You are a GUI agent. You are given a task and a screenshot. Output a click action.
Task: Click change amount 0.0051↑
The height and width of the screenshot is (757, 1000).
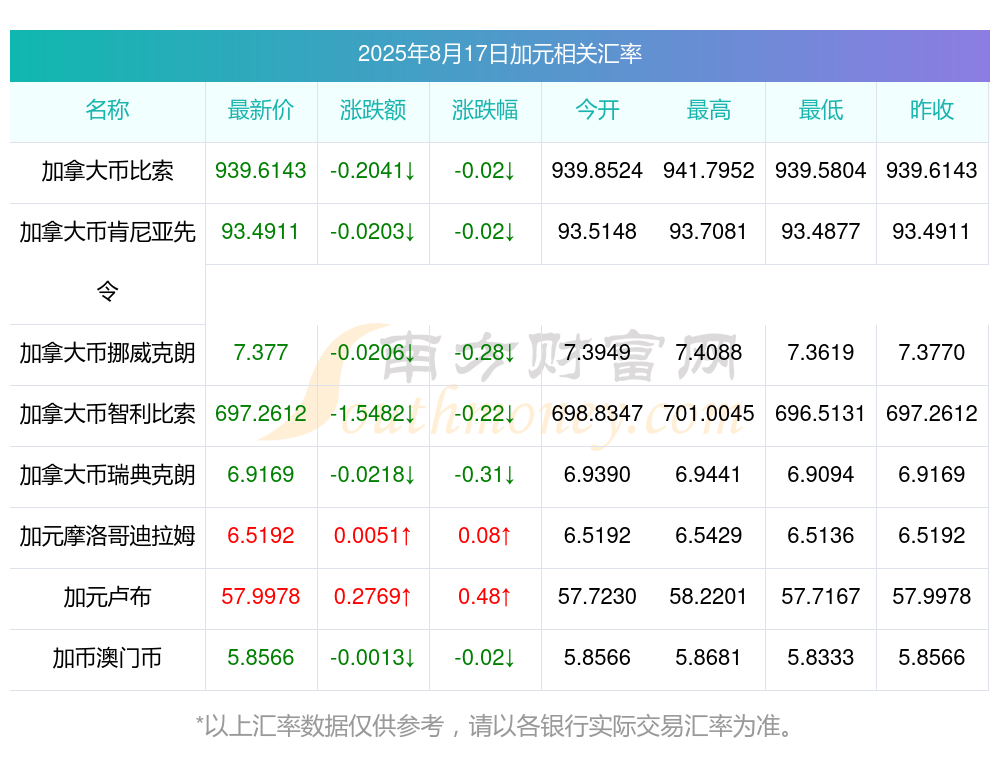coord(373,536)
